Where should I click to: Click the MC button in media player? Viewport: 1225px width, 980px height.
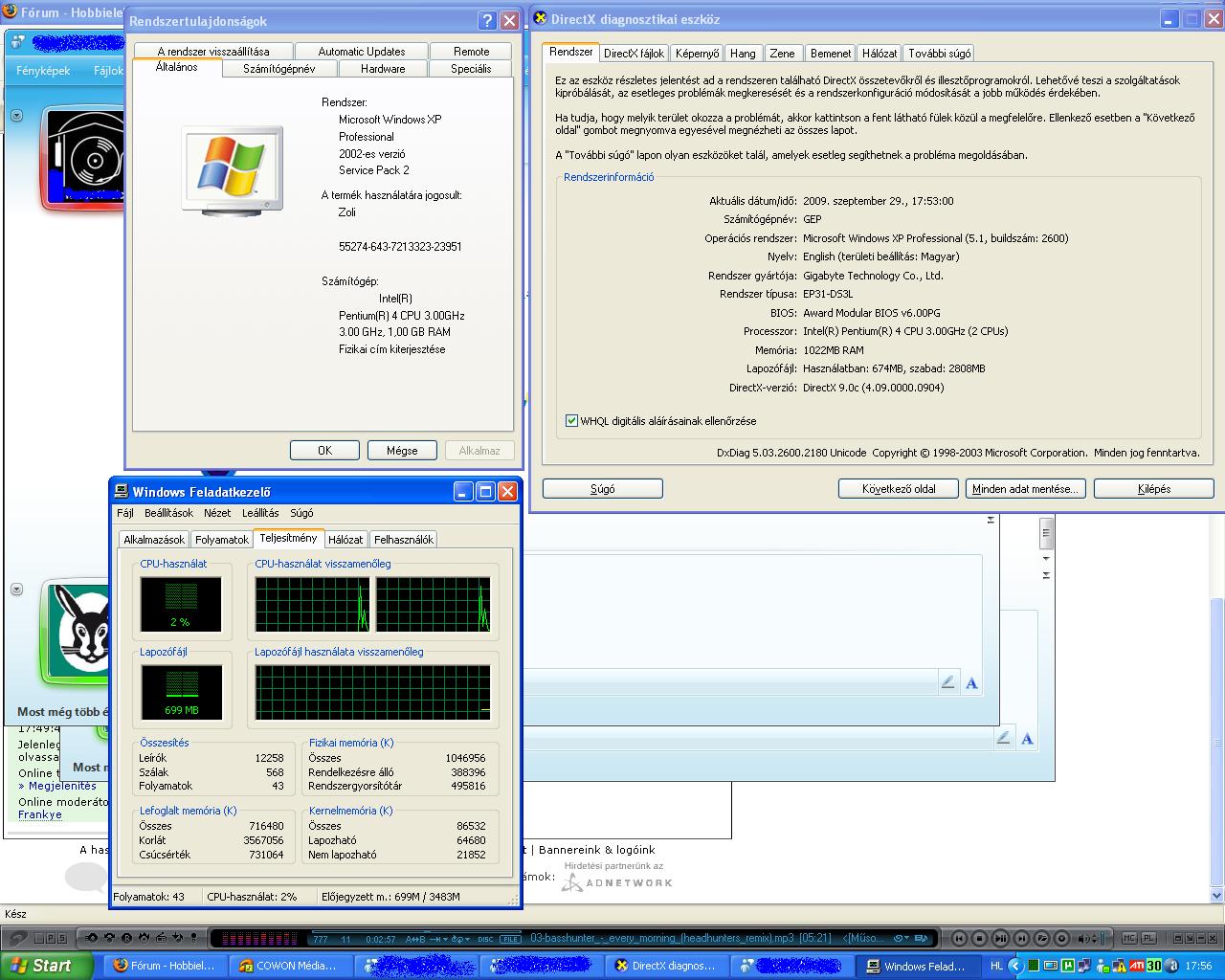point(1129,939)
